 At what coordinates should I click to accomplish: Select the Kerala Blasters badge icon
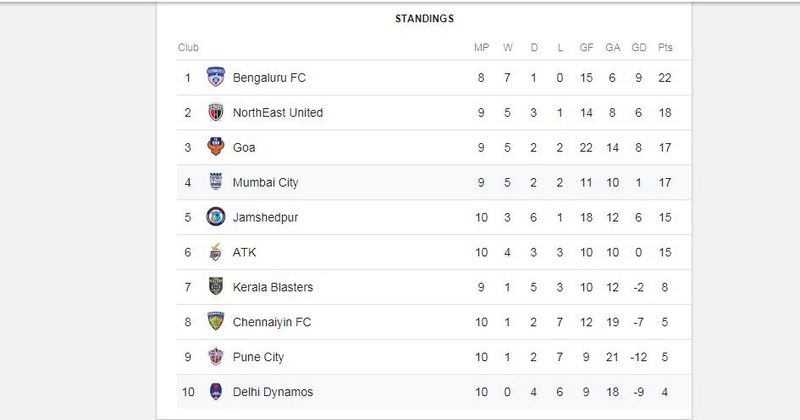[x=216, y=287]
